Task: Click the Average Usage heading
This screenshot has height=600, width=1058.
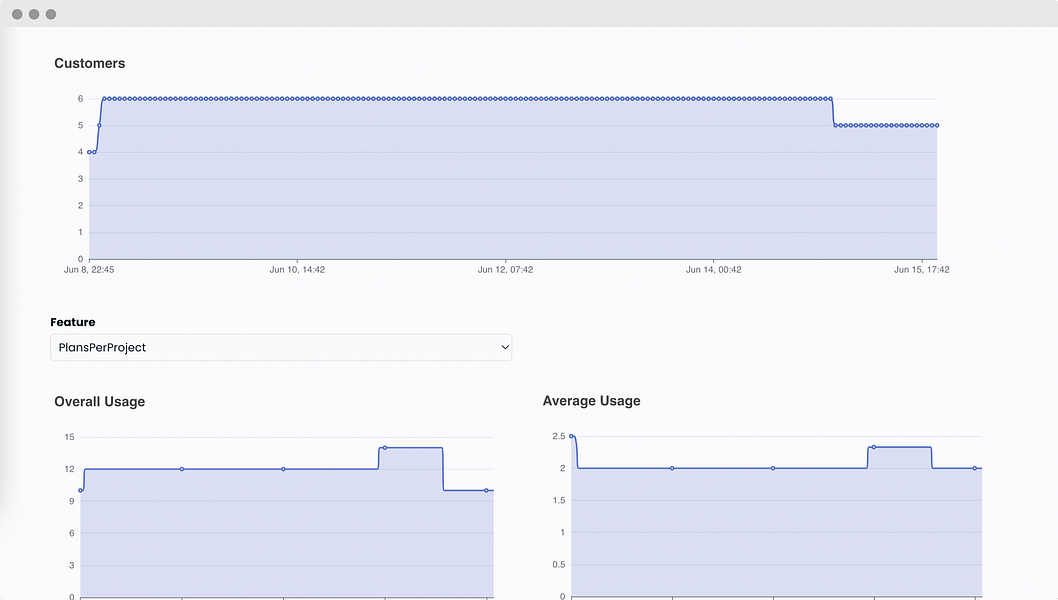Action: click(592, 401)
